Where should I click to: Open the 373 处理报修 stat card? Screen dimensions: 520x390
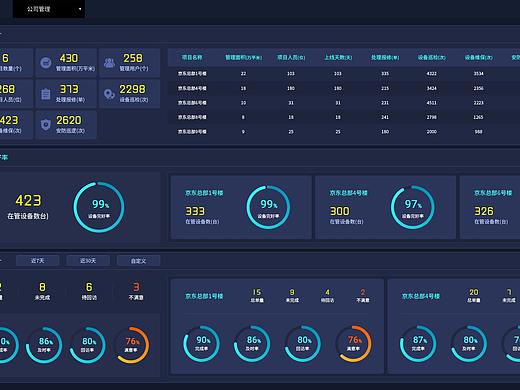[x=66, y=94]
